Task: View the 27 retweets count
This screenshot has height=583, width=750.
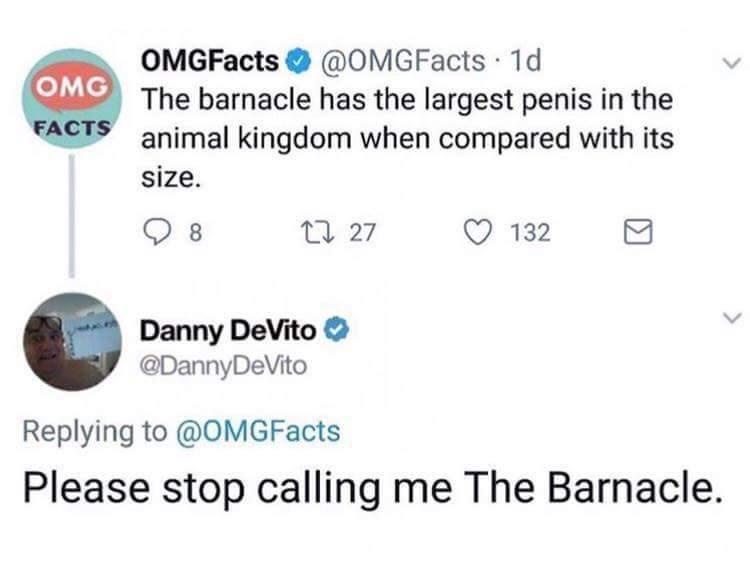Action: [x=362, y=233]
